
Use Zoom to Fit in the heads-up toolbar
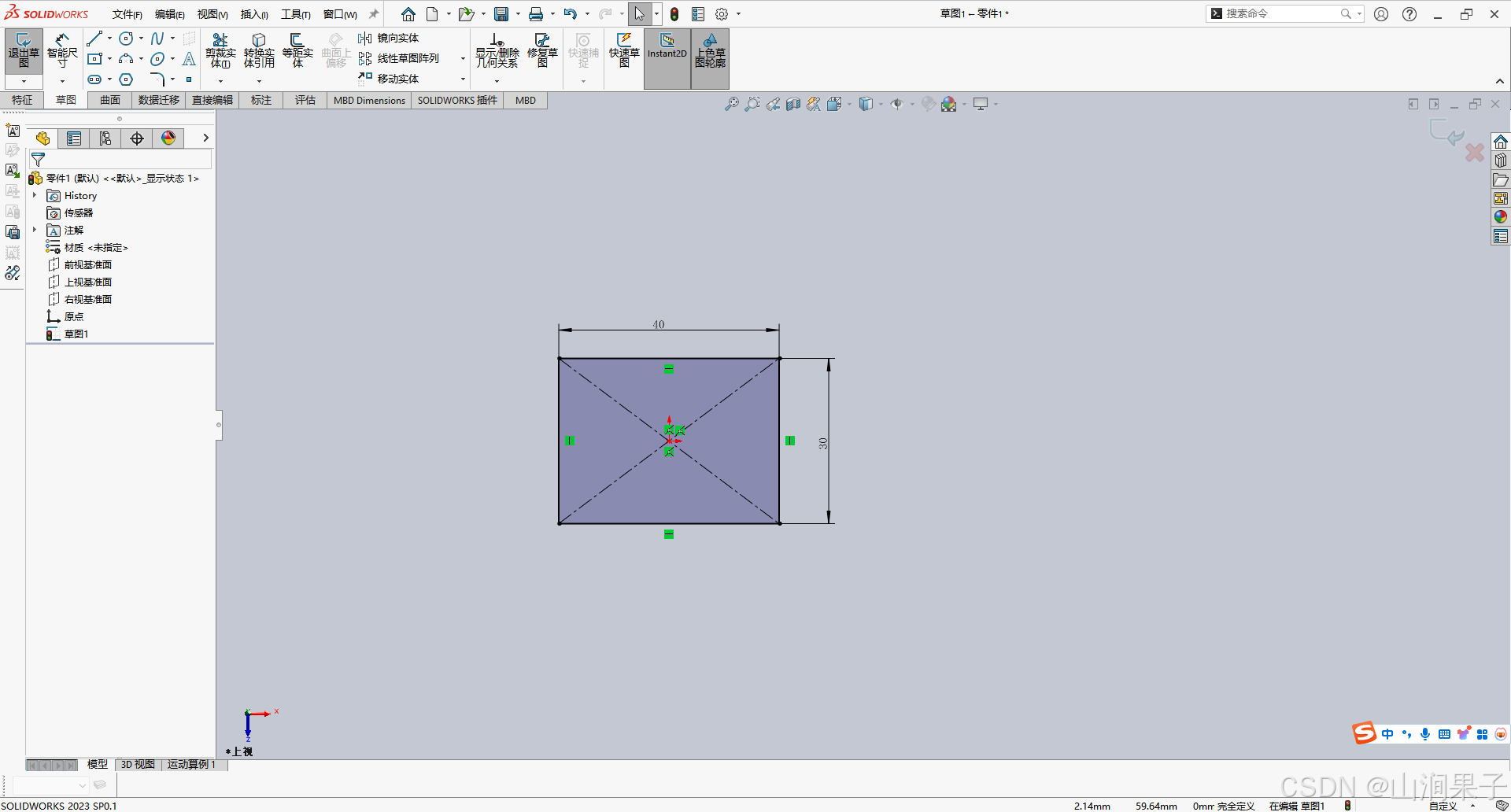pyautogui.click(x=731, y=103)
